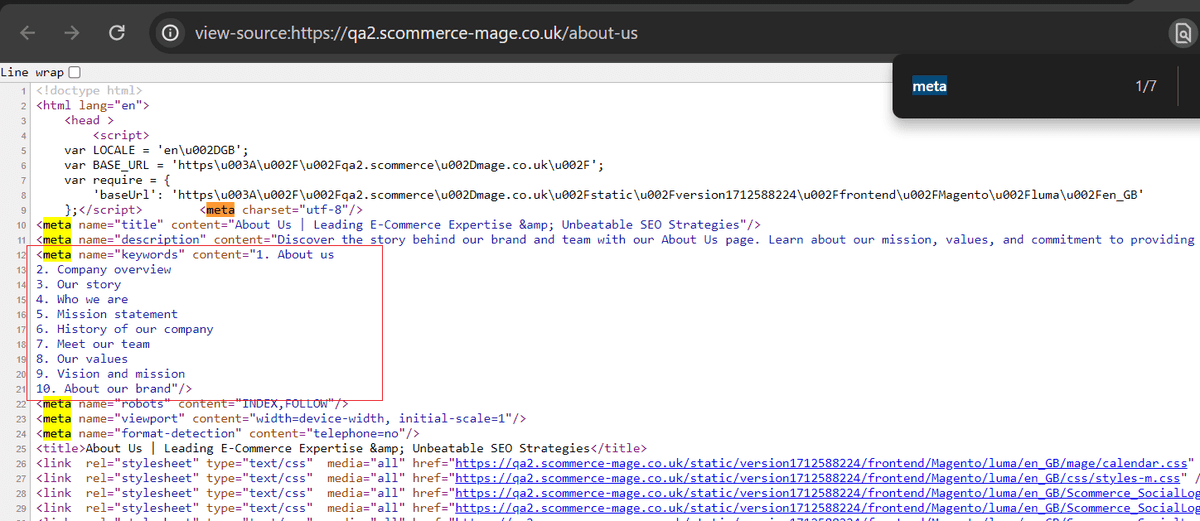This screenshot has width=1200, height=521.
Task: Open the site information icon
Action: point(172,33)
